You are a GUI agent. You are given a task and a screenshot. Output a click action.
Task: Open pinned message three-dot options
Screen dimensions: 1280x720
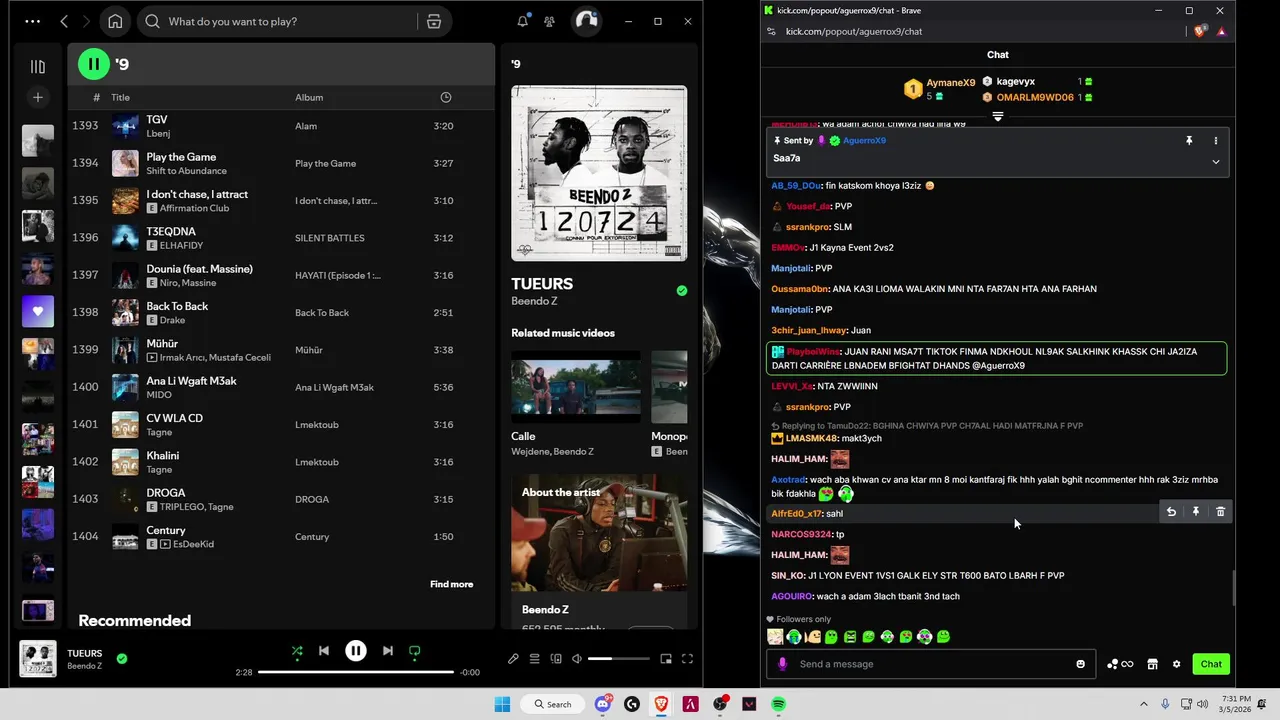coord(1216,141)
